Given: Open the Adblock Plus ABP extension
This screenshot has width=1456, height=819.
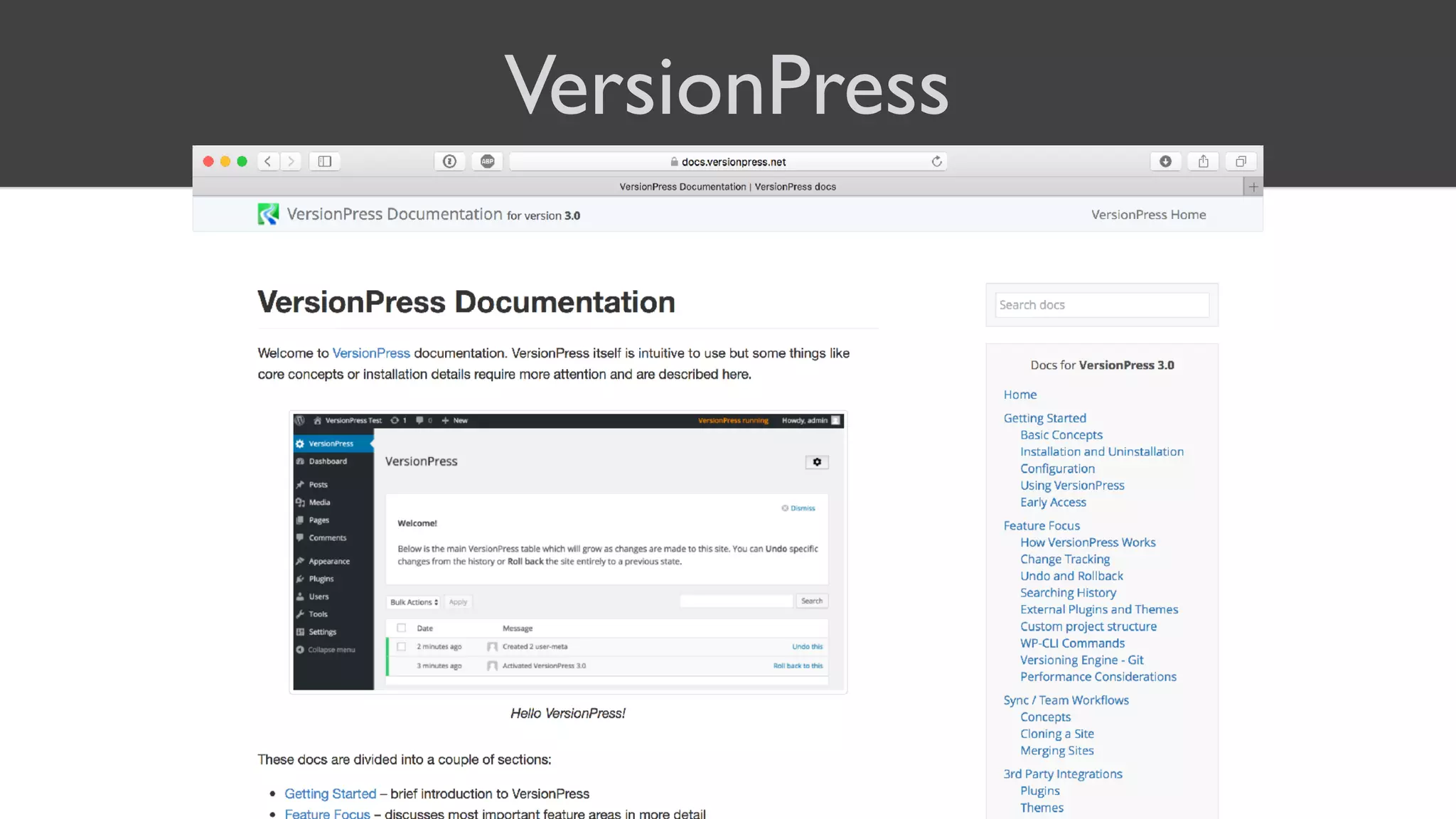Looking at the screenshot, I should (x=488, y=161).
